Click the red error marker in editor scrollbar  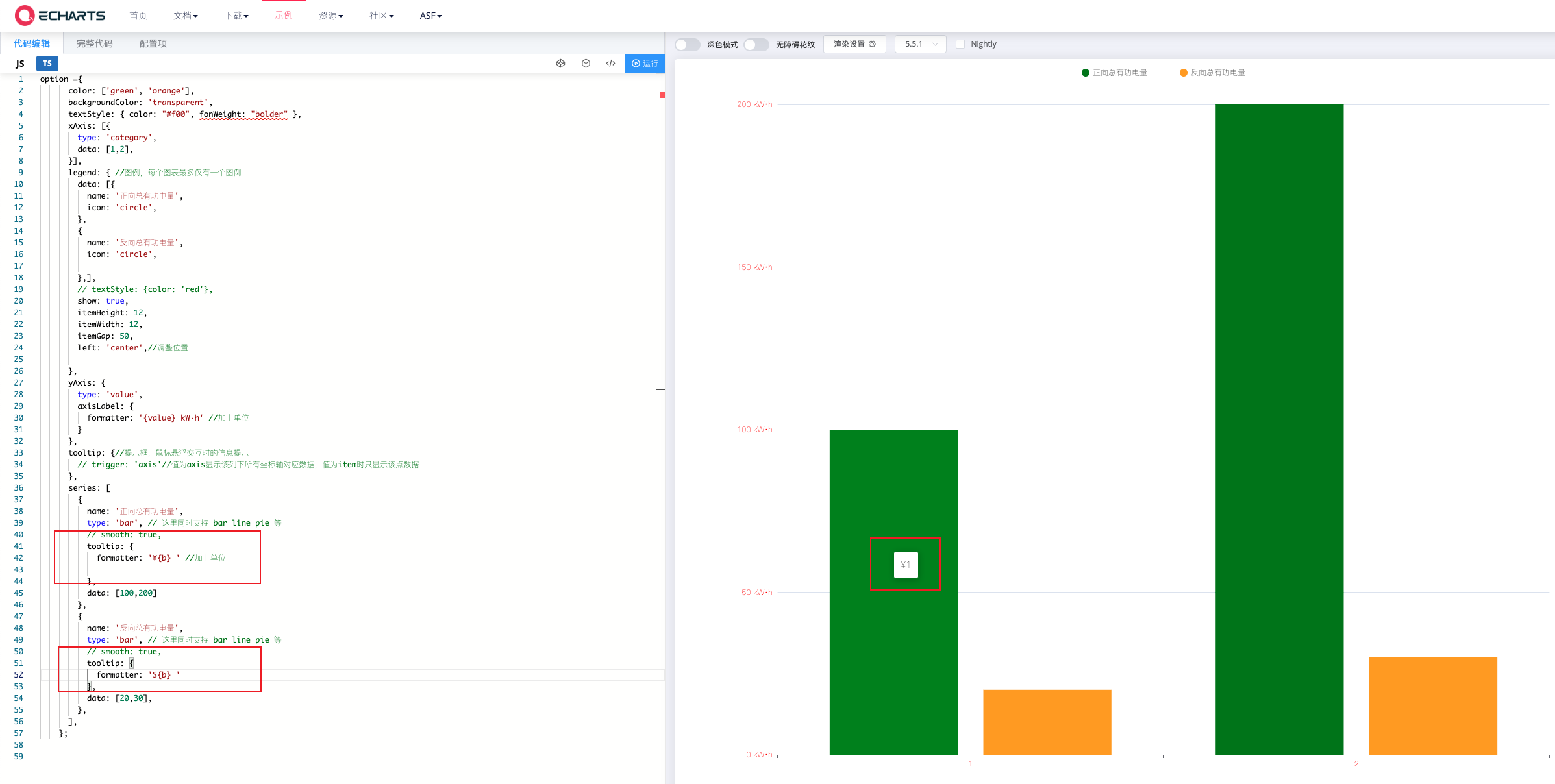pos(662,95)
